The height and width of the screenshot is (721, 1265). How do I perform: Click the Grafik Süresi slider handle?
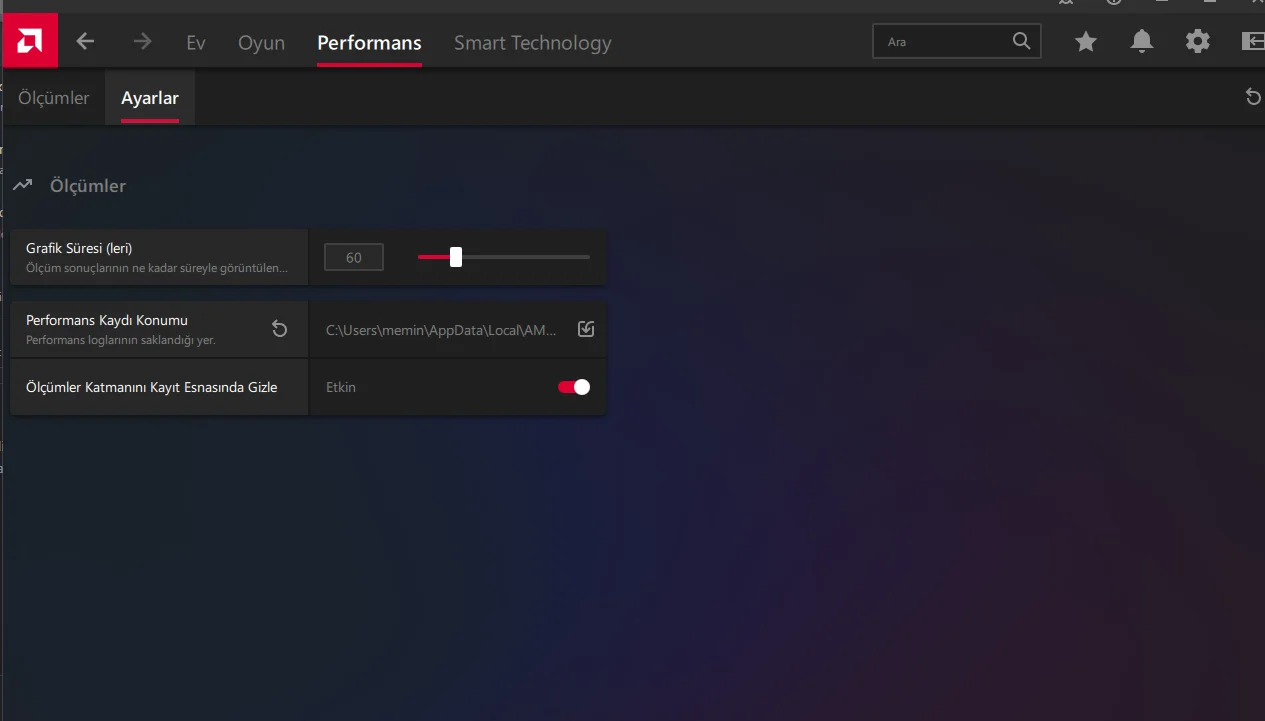click(x=456, y=257)
